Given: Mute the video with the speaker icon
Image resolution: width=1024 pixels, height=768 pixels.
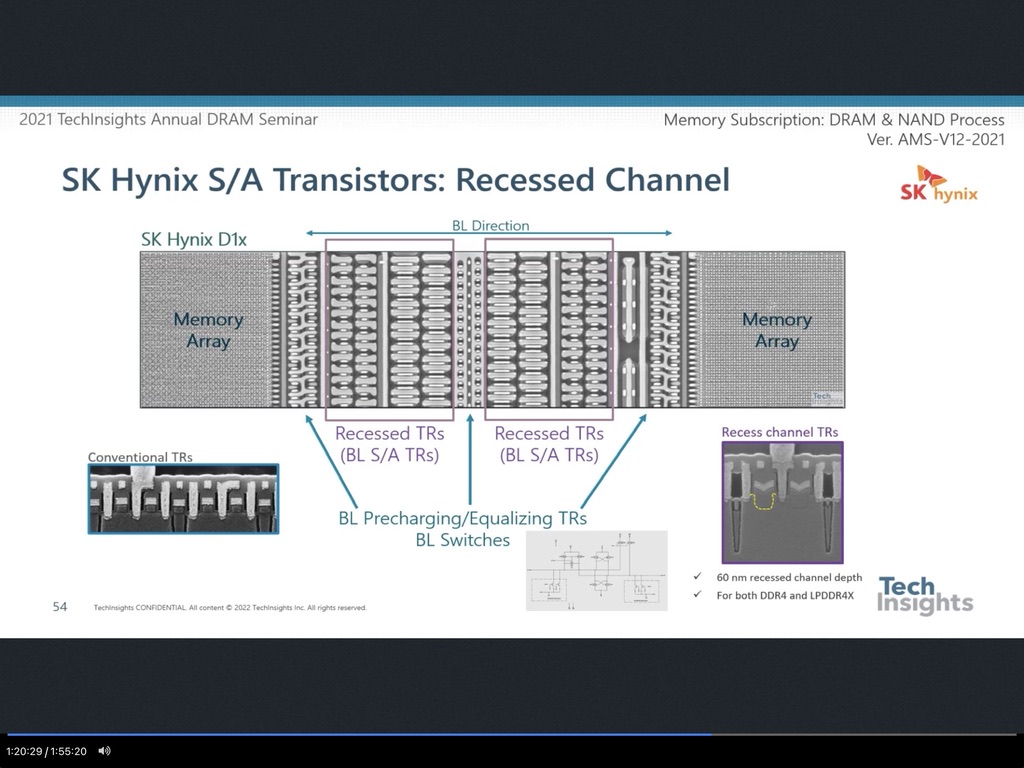Looking at the screenshot, I should point(105,751).
